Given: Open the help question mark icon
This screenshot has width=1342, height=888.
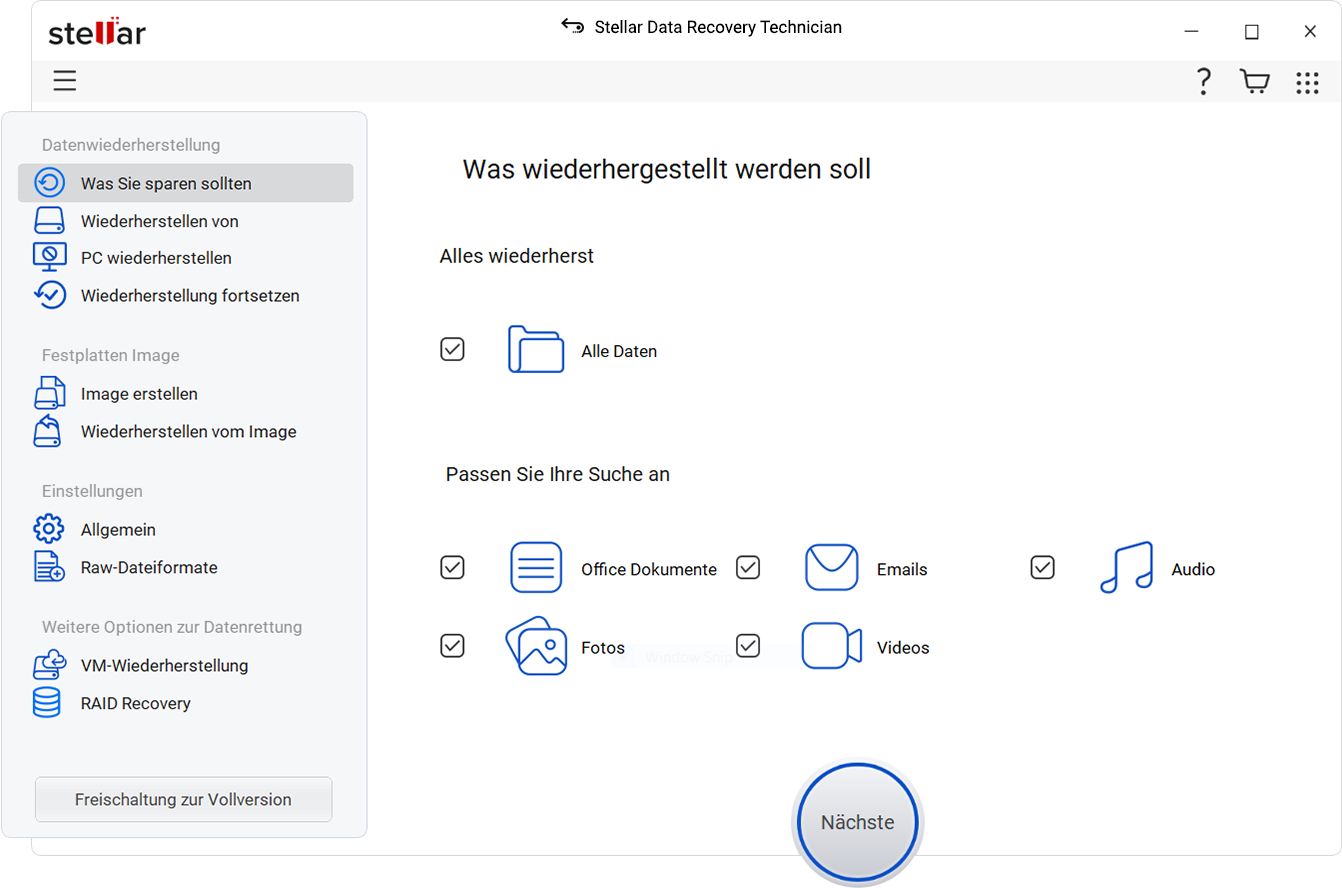Looking at the screenshot, I should pos(1204,82).
